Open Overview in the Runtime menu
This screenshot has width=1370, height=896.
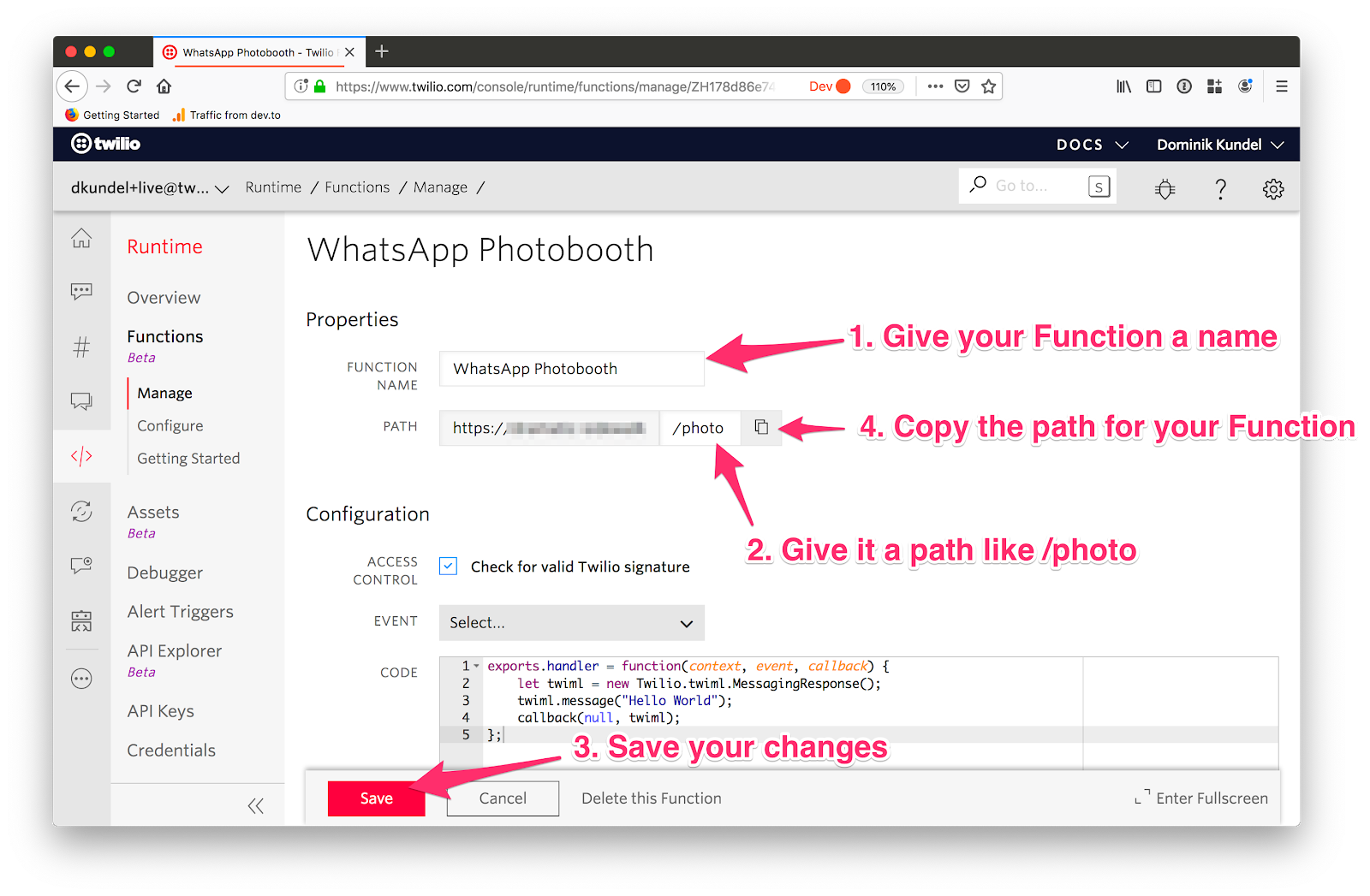164,298
